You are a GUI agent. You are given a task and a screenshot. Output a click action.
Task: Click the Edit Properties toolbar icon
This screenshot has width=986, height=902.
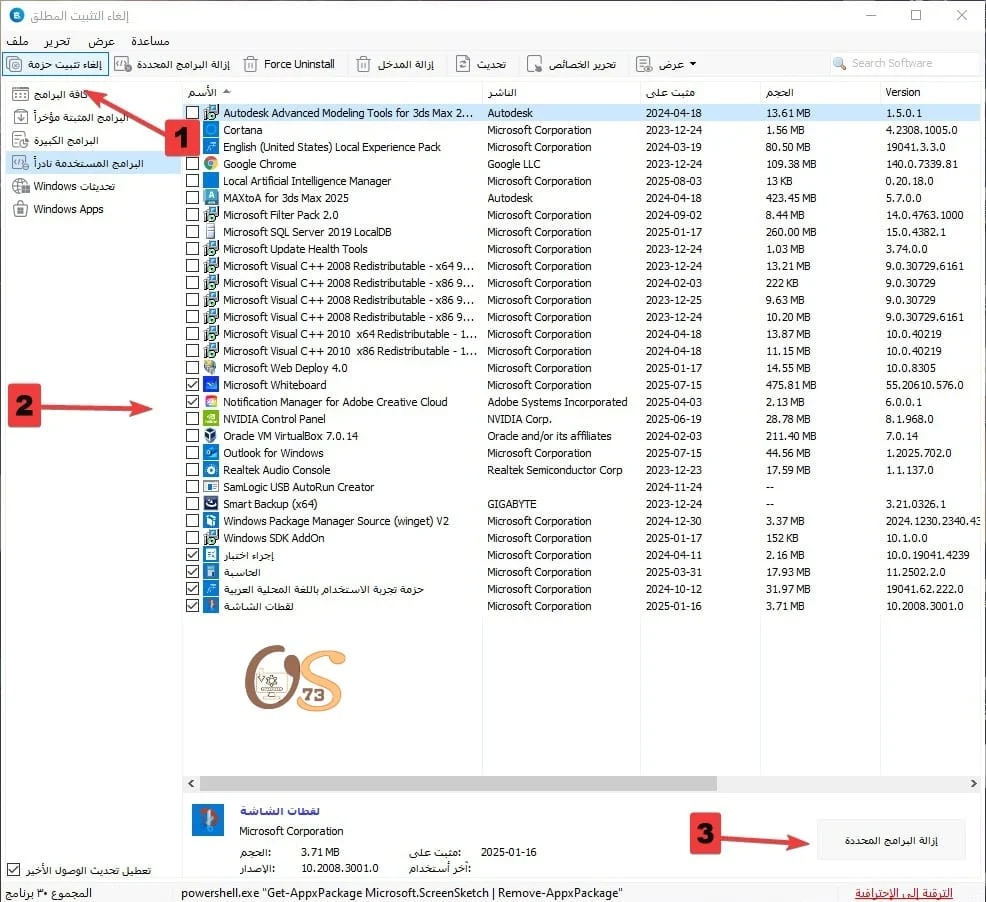534,64
